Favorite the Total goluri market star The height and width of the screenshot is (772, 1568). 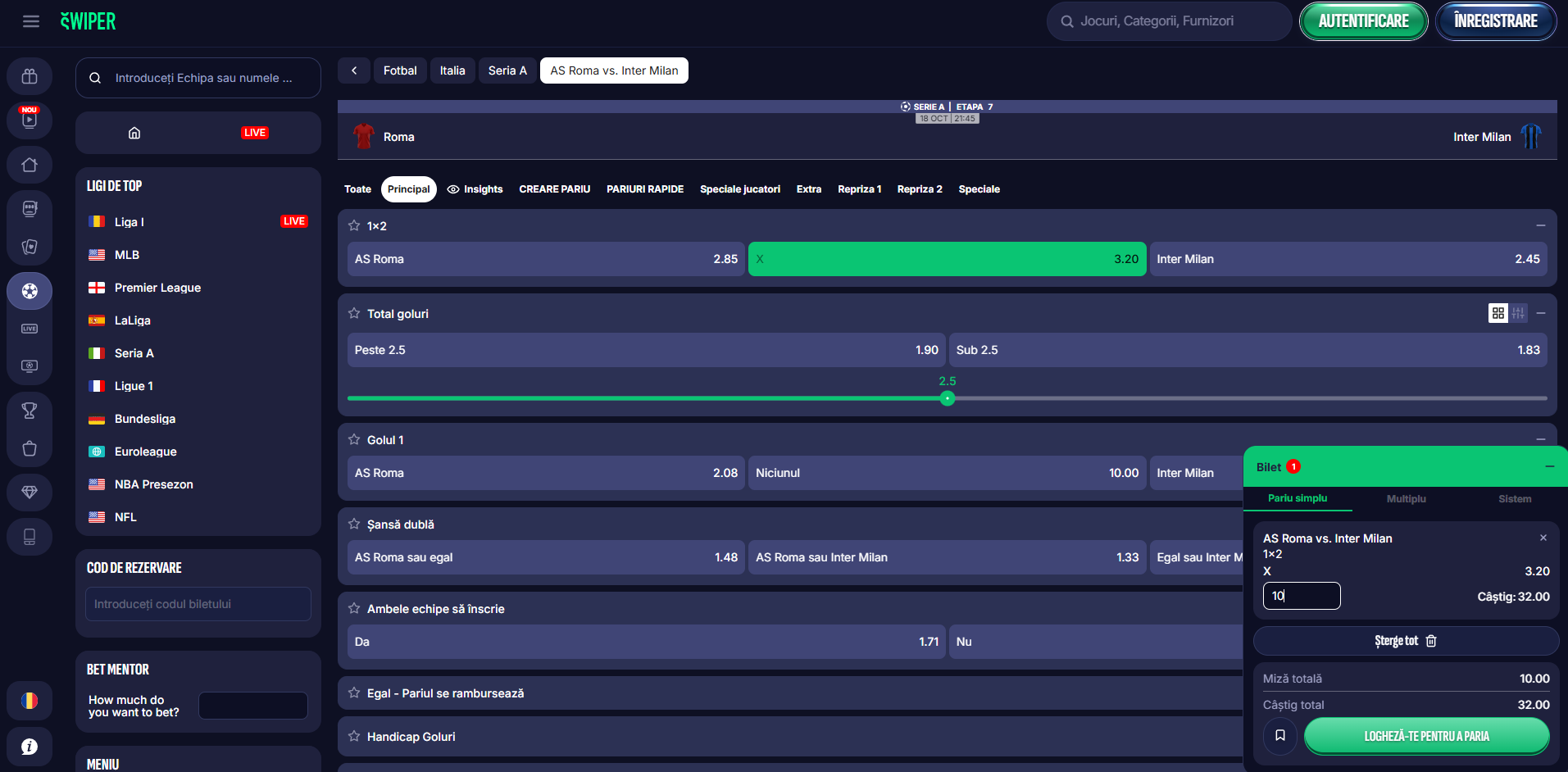tap(354, 313)
